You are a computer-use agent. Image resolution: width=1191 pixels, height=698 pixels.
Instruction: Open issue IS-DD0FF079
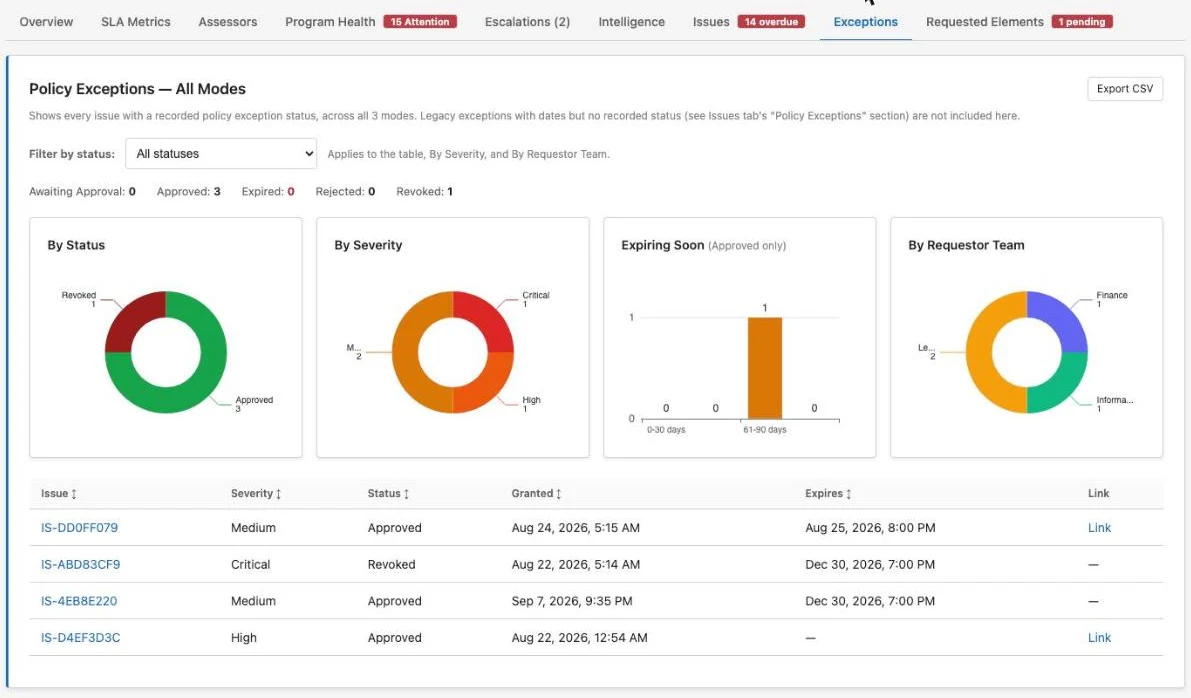coord(79,528)
